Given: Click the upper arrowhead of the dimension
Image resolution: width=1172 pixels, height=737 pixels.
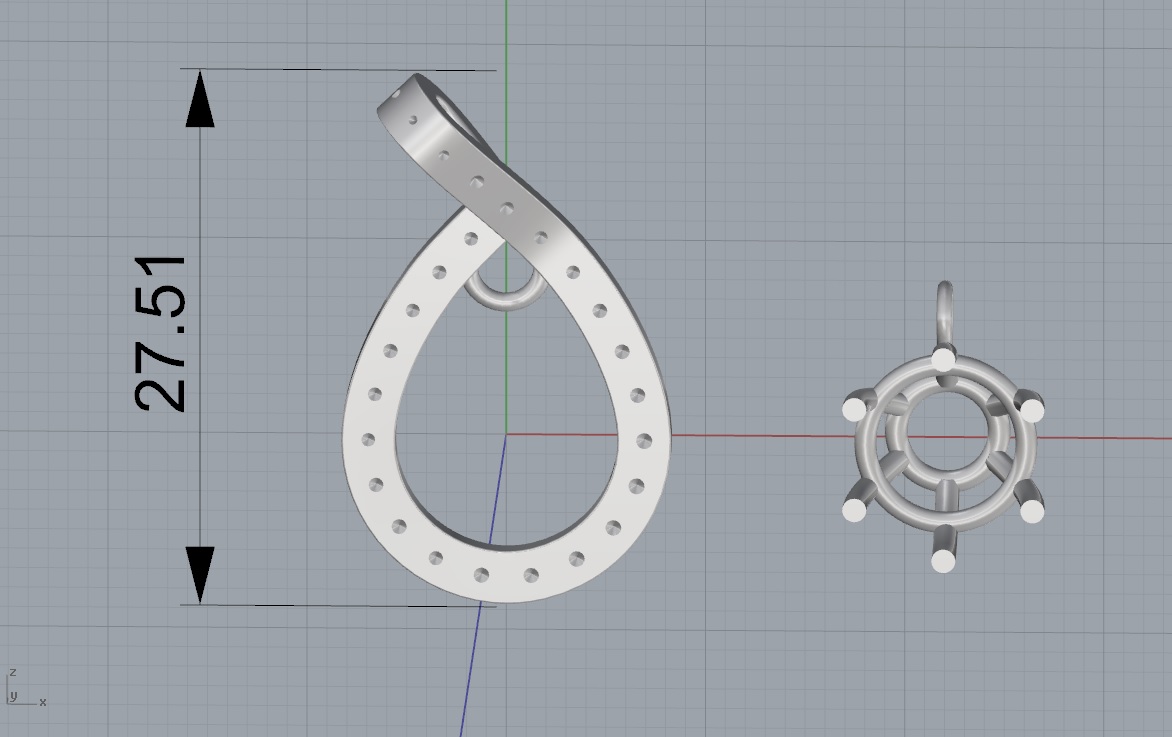Looking at the screenshot, I should (x=201, y=100).
